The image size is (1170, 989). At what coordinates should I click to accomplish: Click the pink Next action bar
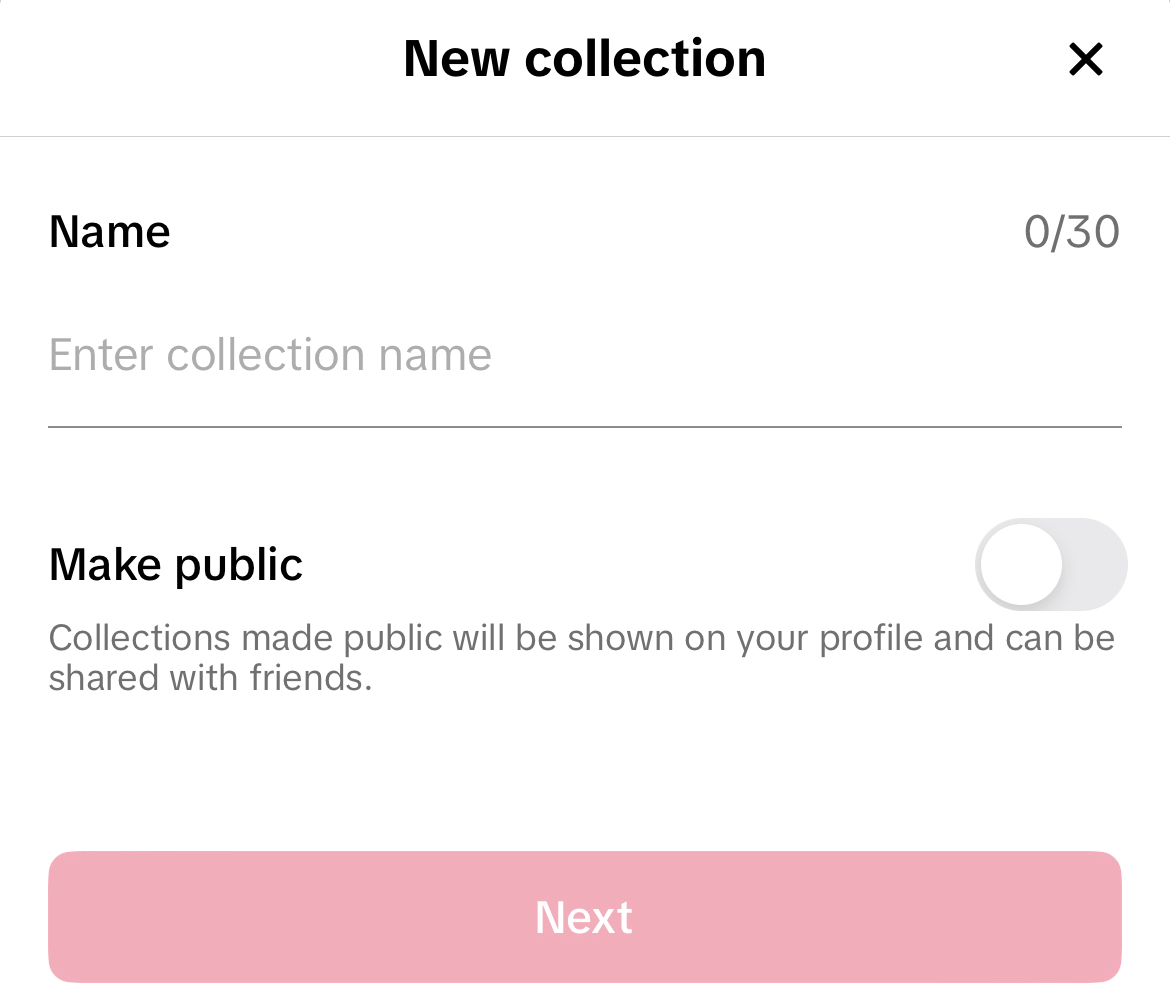pyautogui.click(x=584, y=917)
